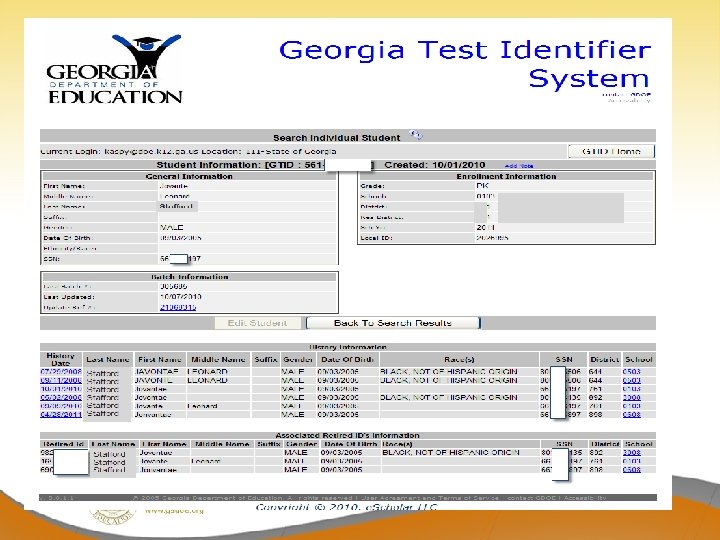The image size is (720, 540).
Task: Open history date 07/29/2008
Action: (x=61, y=371)
